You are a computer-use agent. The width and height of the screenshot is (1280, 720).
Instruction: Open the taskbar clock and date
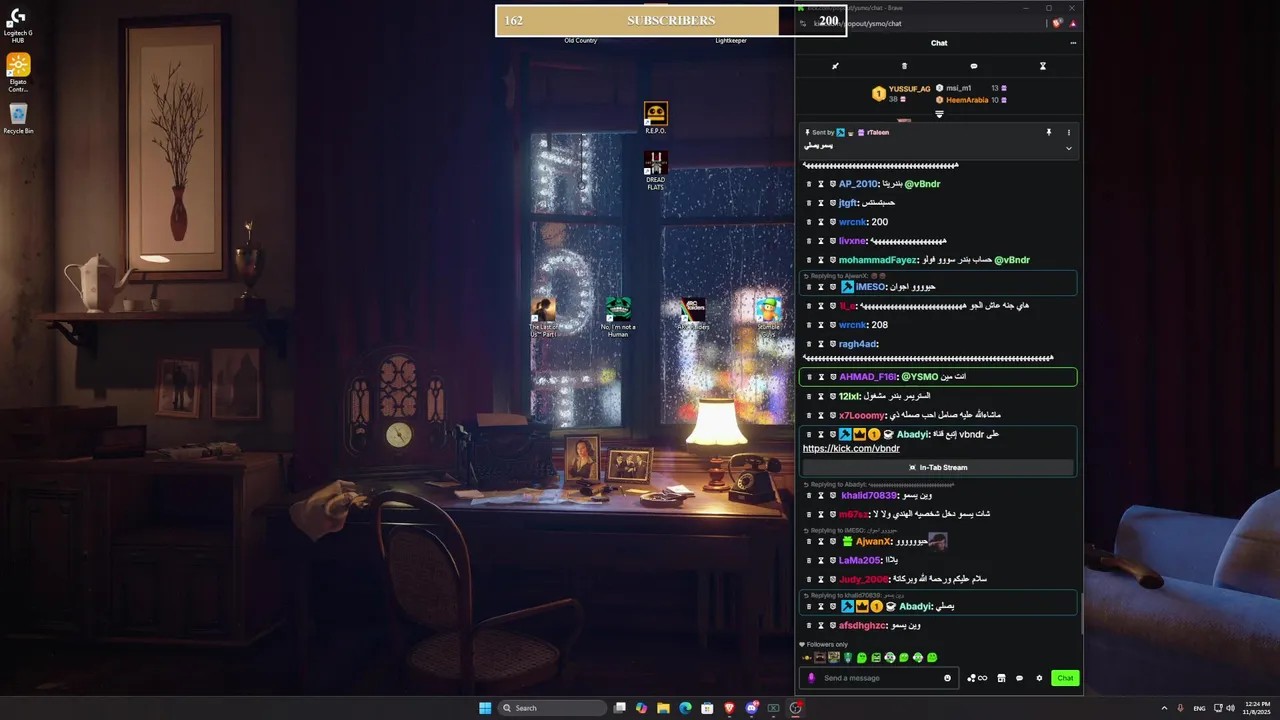(x=1257, y=708)
